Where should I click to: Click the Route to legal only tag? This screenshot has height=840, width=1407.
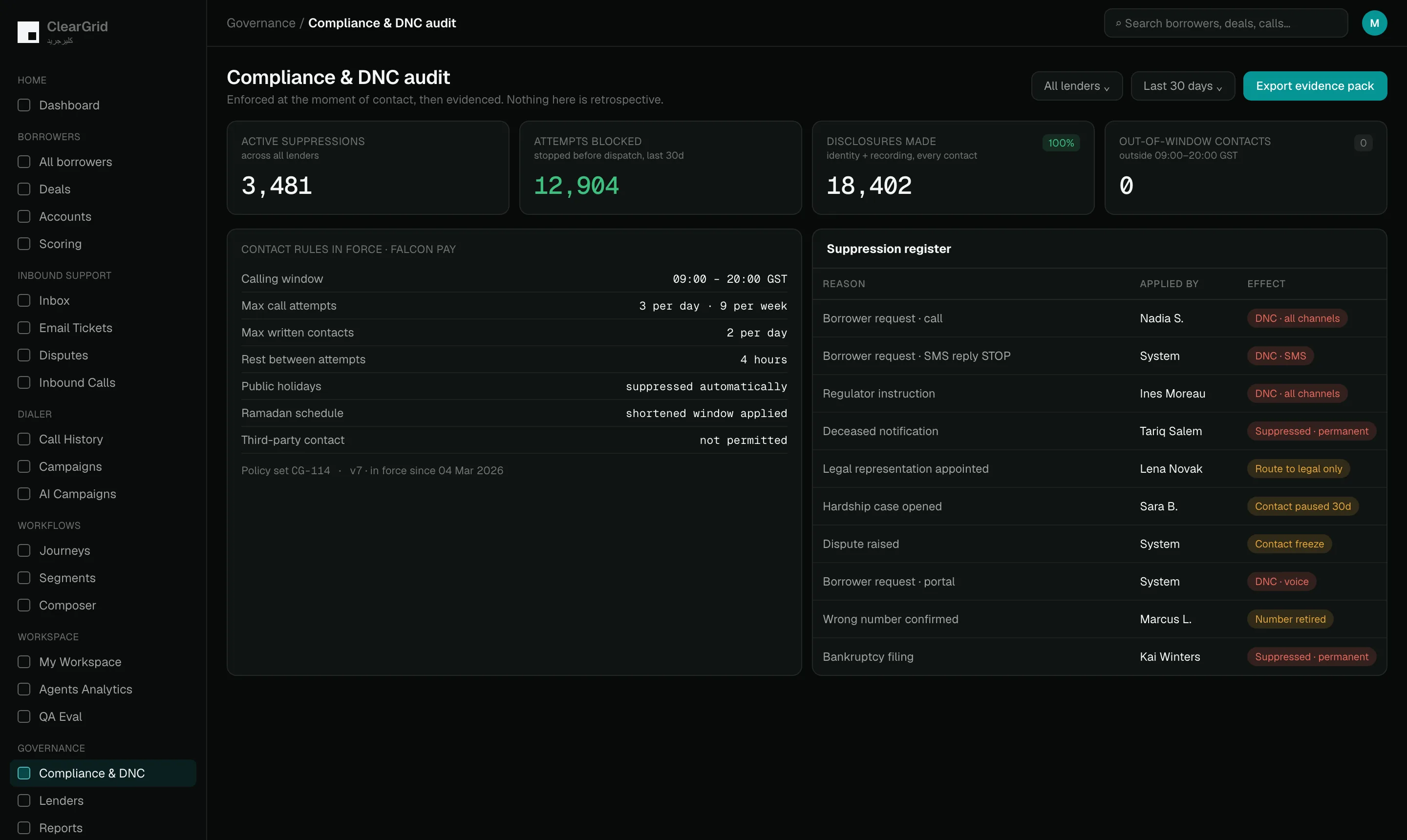click(x=1298, y=469)
